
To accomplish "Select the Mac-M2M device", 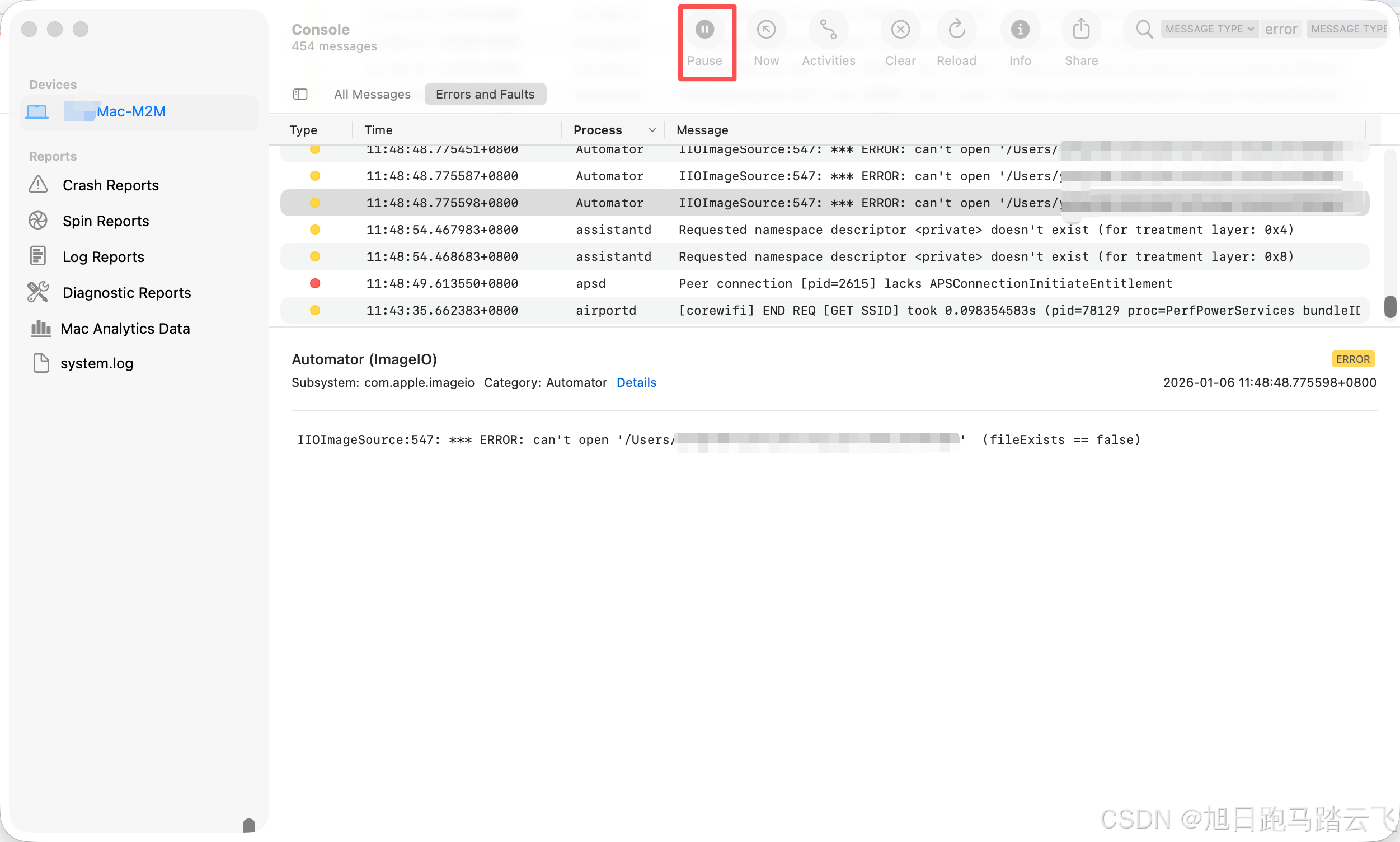I will (131, 112).
